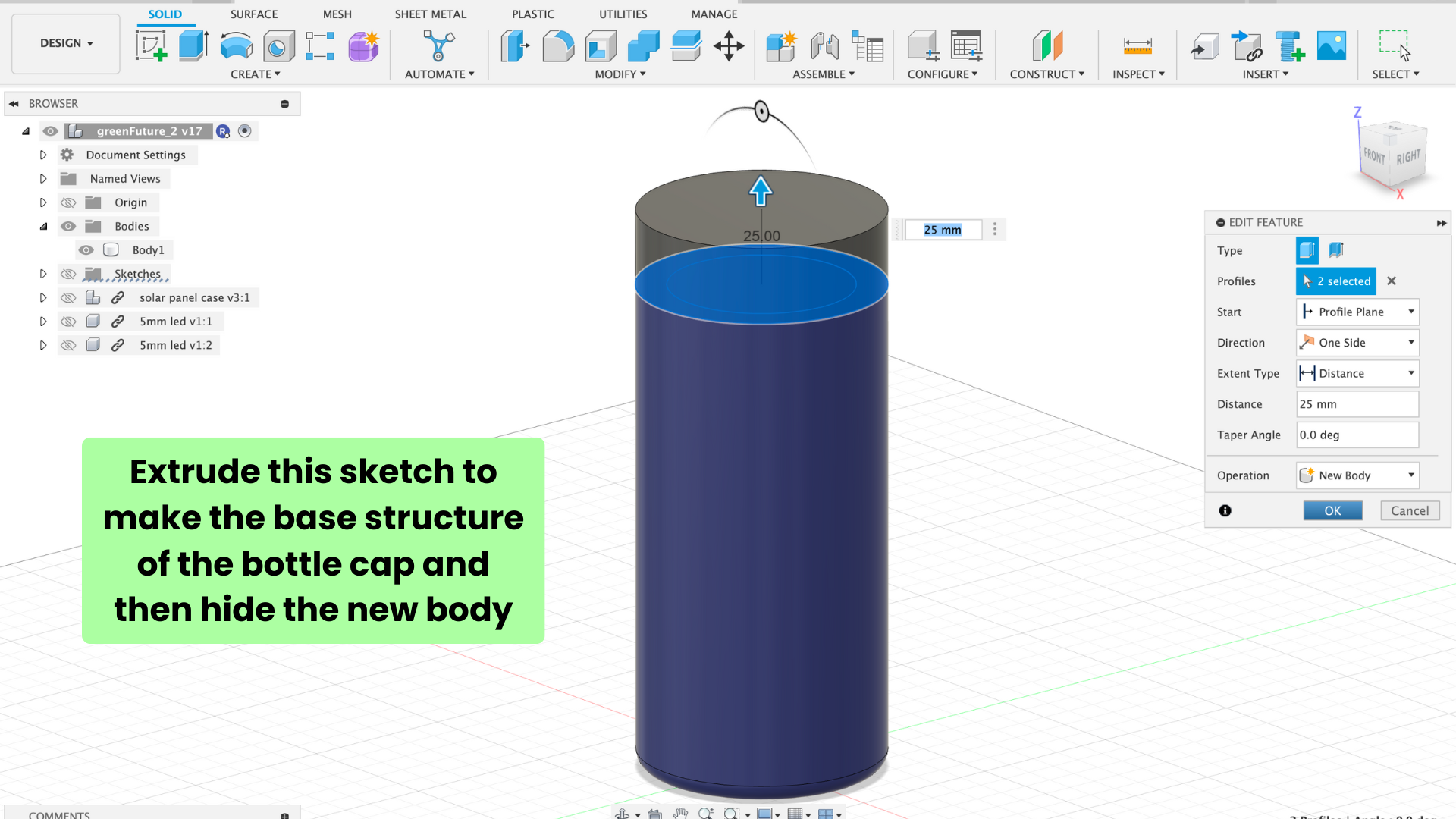Click the Insert Canvas image icon
Viewport: 1456px width, 819px height.
click(x=1332, y=46)
